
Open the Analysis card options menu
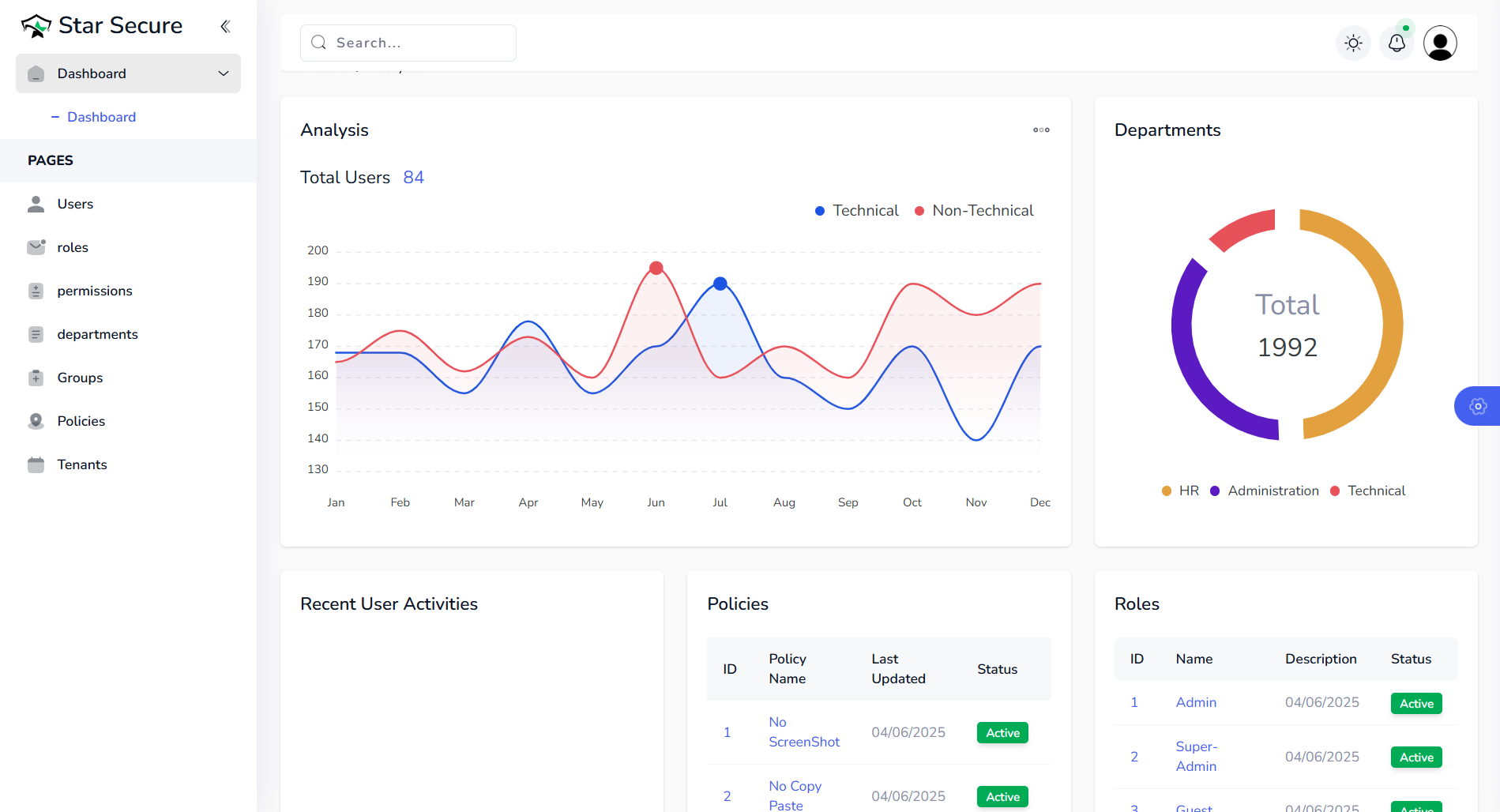point(1040,130)
